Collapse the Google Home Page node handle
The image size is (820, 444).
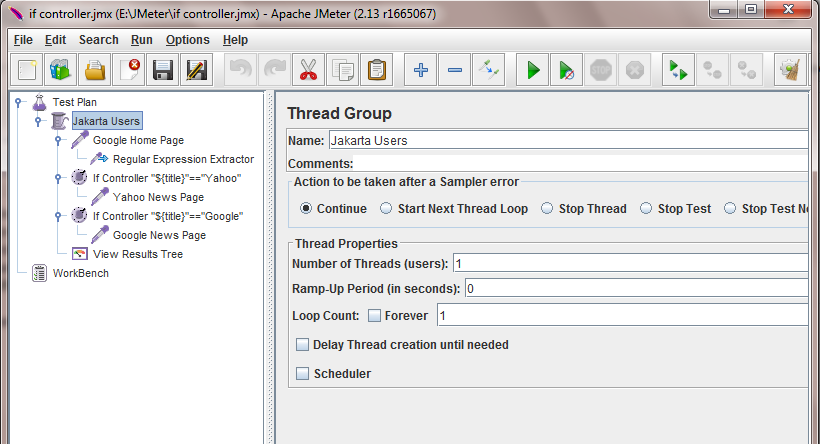(x=58, y=140)
